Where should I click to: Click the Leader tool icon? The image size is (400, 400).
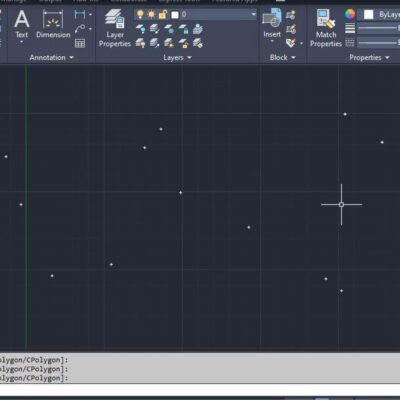pyautogui.click(x=80, y=29)
